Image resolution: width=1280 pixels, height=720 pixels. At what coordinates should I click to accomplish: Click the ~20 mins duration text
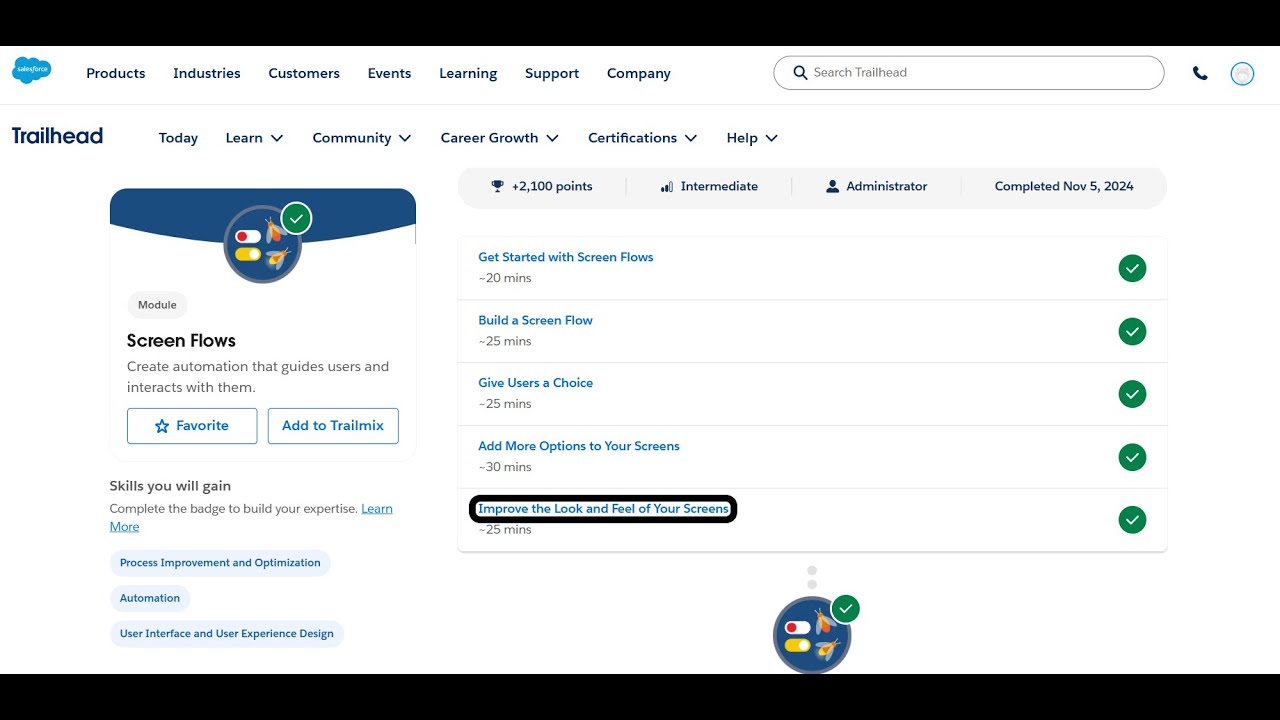point(505,278)
